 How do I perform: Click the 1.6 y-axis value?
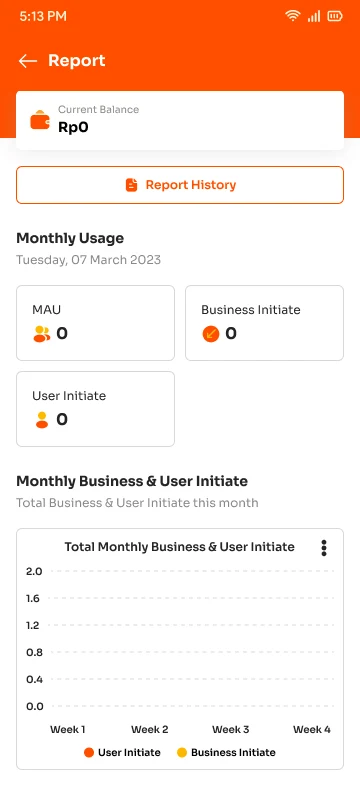click(33, 598)
